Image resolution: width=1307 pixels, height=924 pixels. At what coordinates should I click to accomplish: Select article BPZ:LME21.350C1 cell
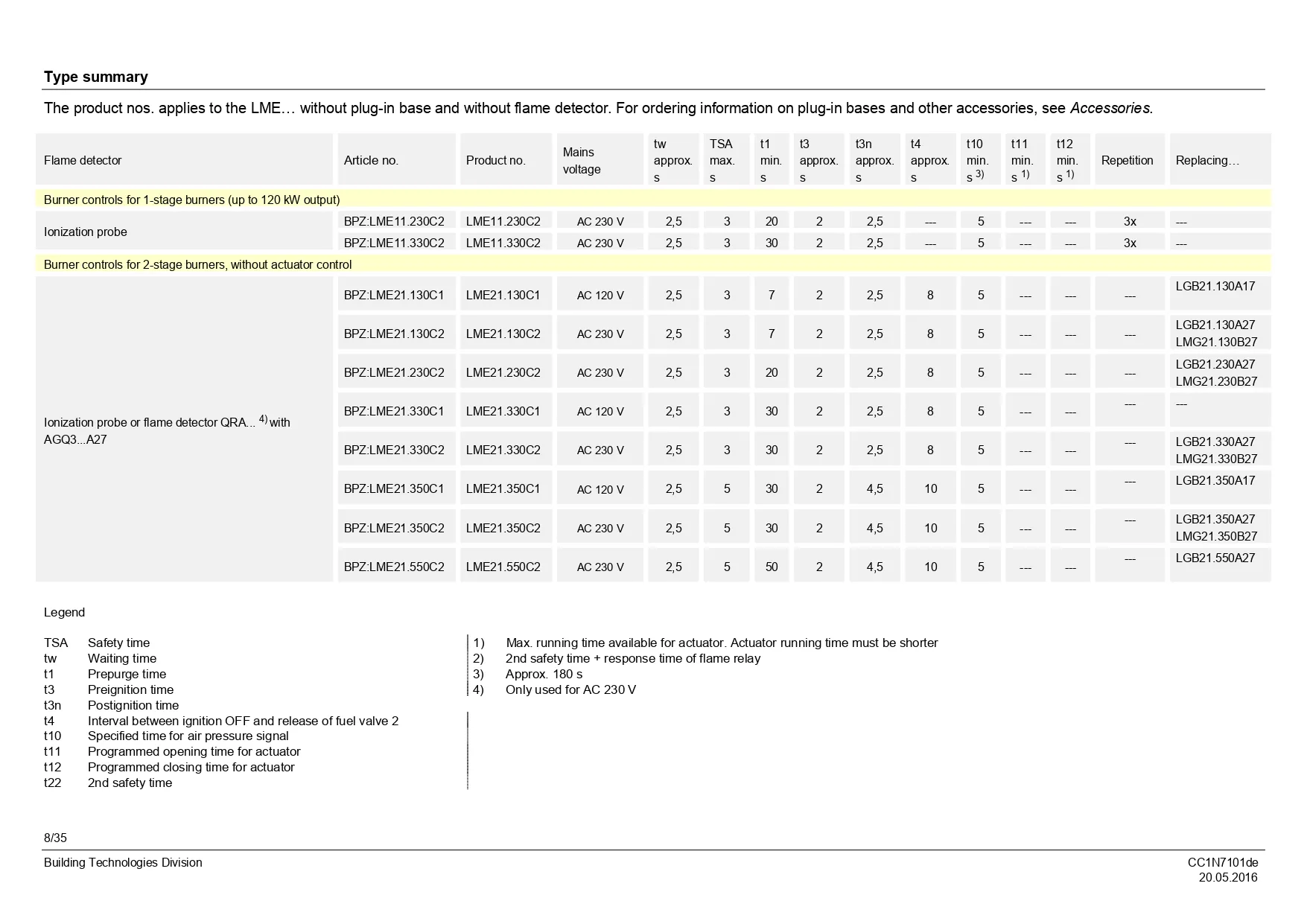[394, 488]
